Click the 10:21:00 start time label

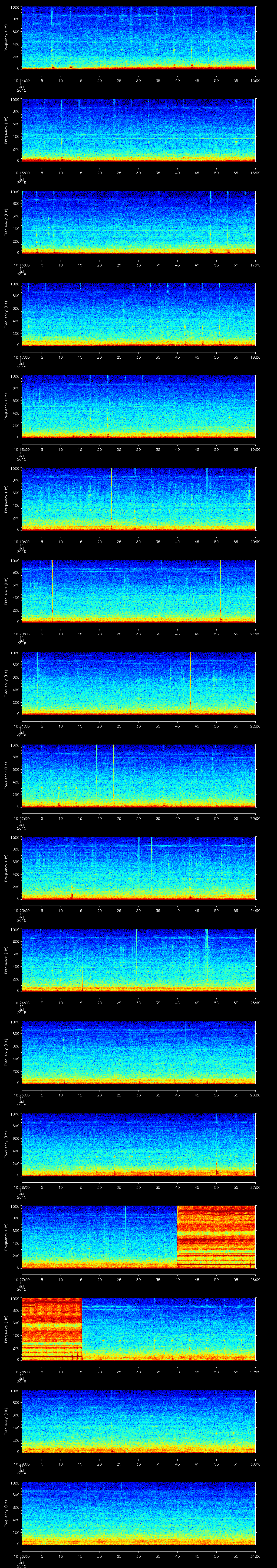click(x=21, y=726)
